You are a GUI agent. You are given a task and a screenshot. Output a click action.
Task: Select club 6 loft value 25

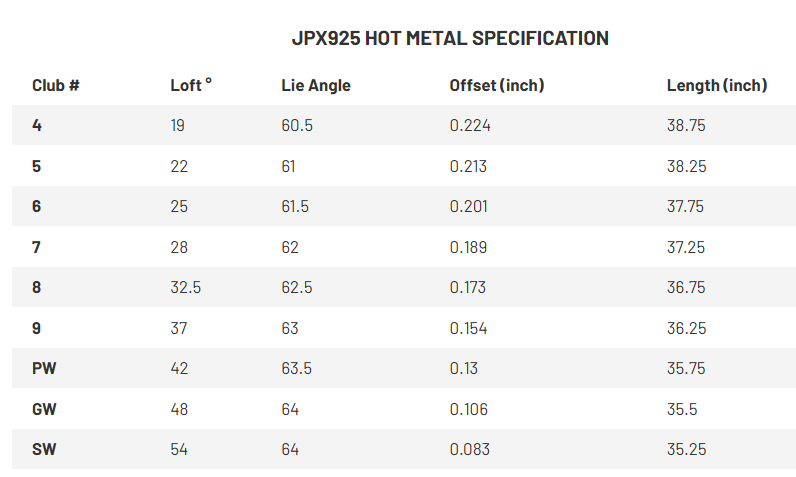(x=179, y=207)
